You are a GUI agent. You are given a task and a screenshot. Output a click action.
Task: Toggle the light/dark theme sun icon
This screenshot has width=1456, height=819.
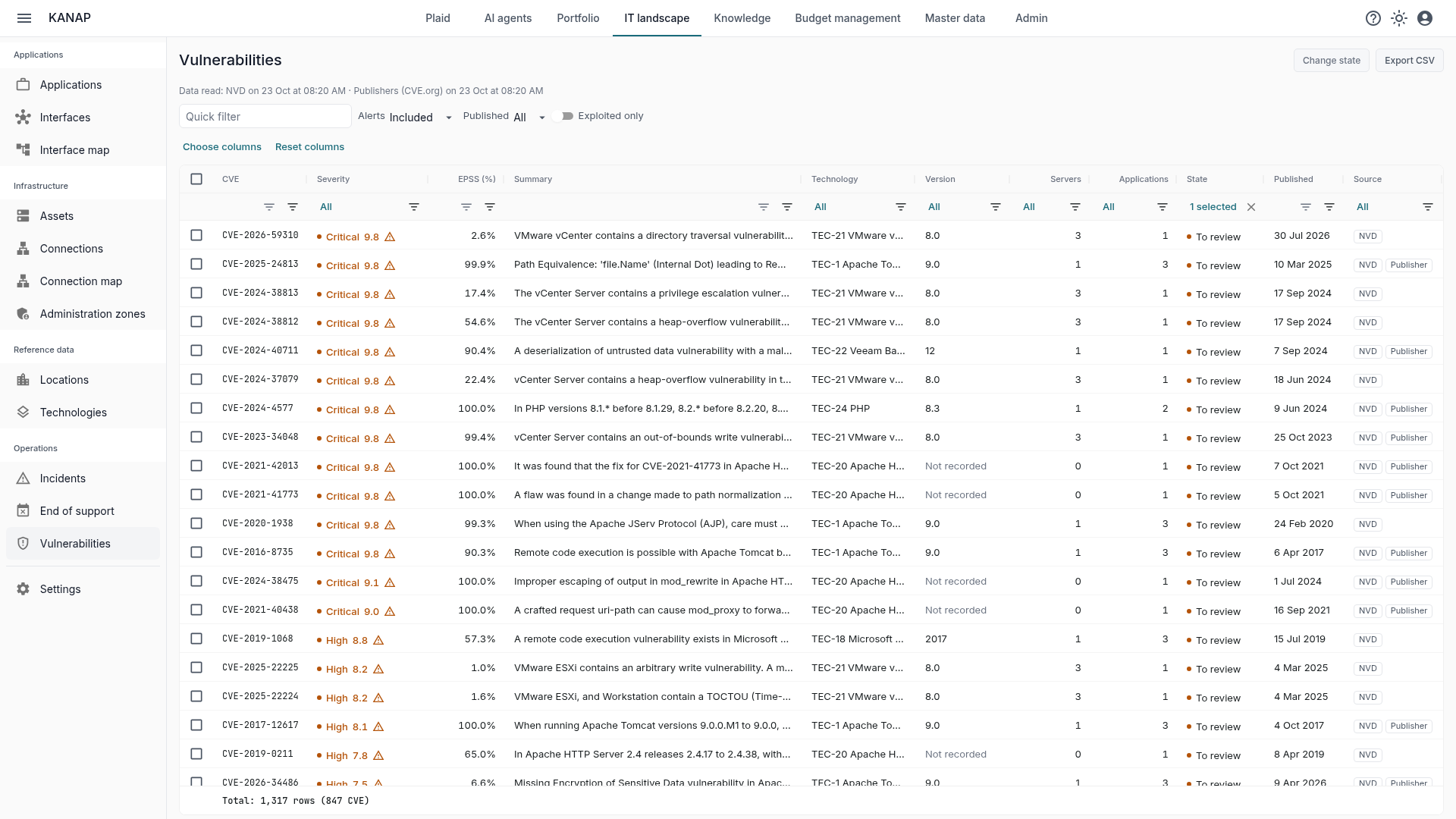[x=1399, y=18]
